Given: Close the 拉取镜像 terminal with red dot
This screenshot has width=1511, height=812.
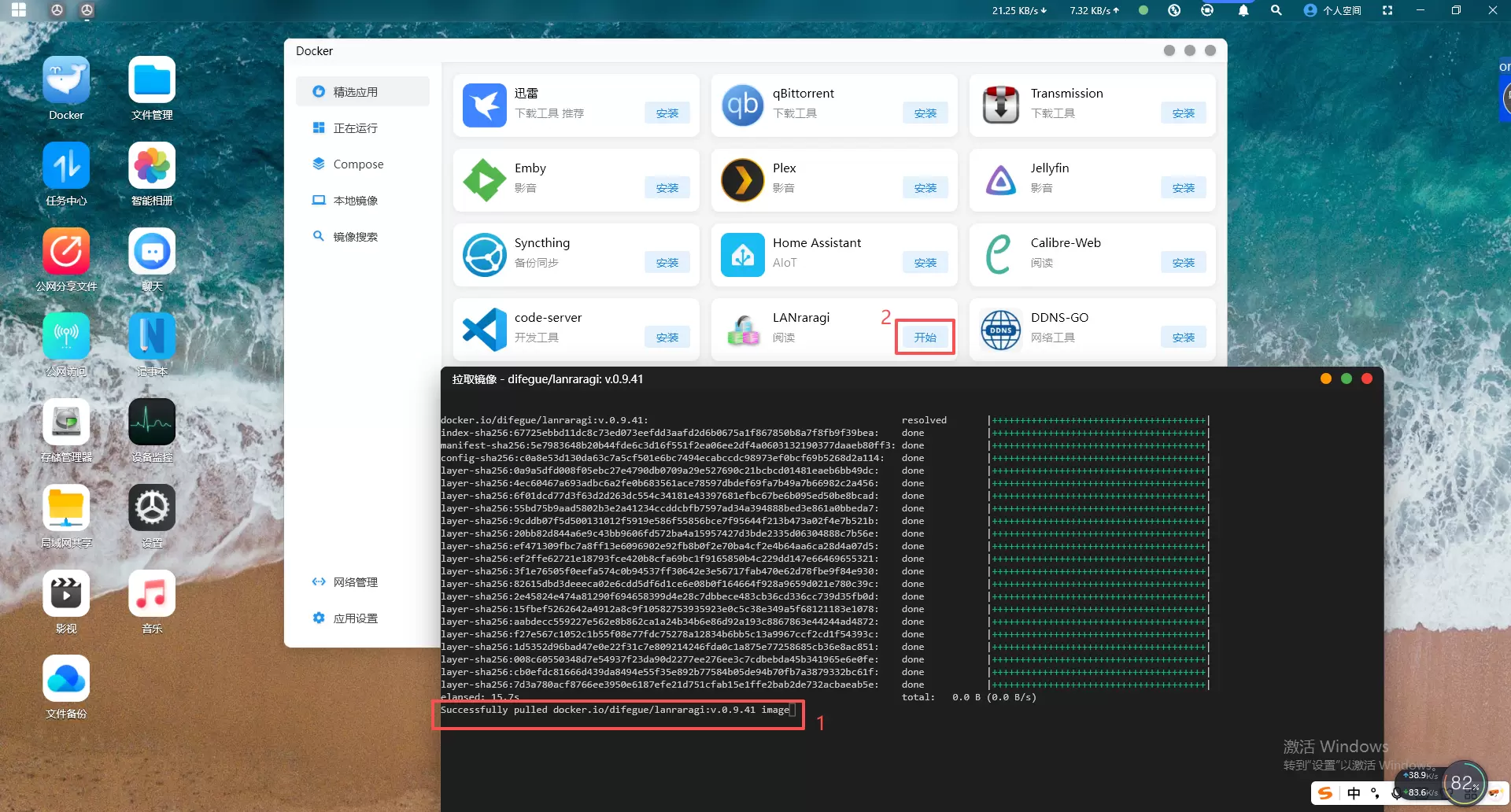Looking at the screenshot, I should pyautogui.click(x=1367, y=379).
